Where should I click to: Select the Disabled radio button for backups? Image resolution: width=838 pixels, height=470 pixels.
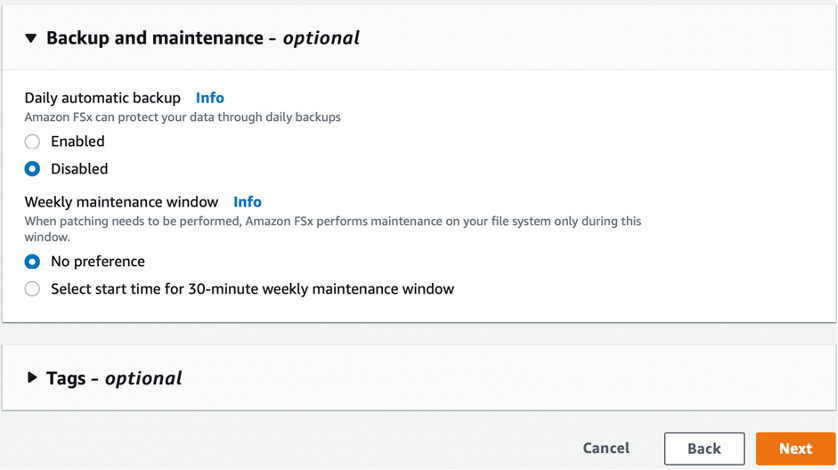pos(32,169)
